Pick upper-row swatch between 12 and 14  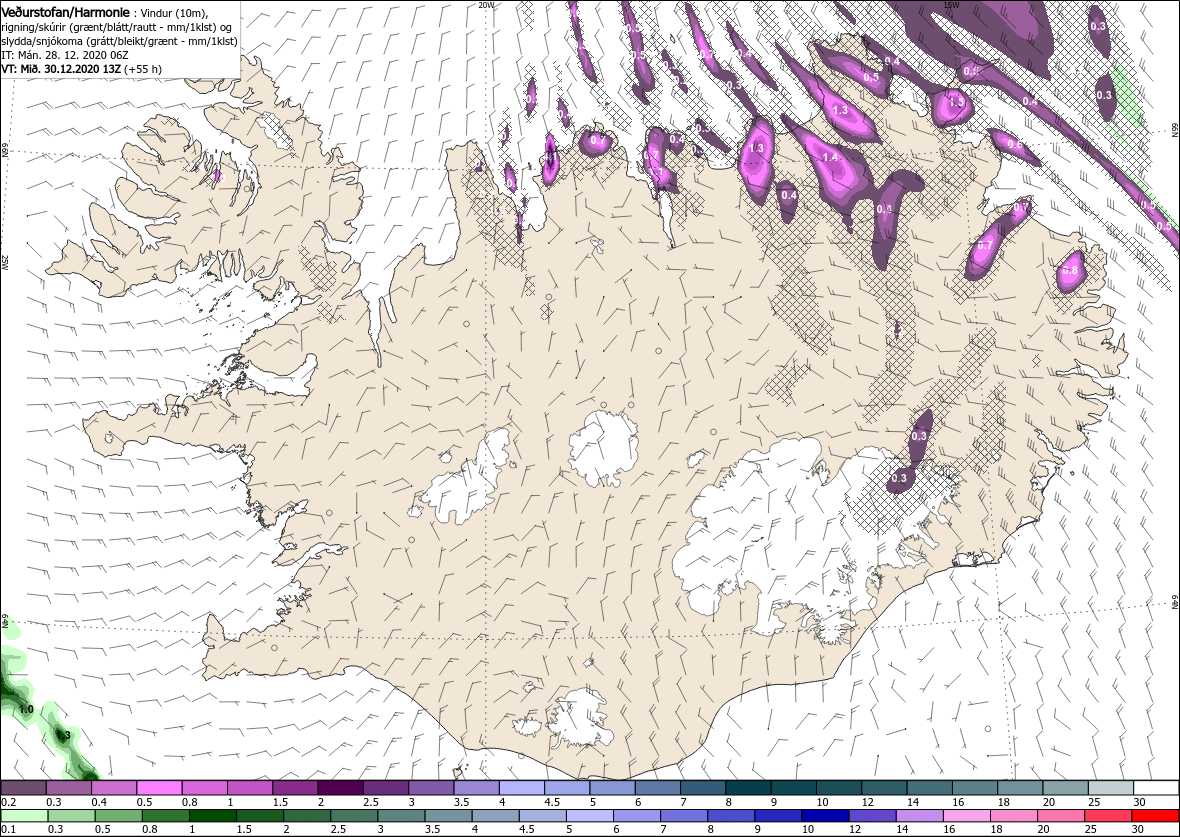point(884,788)
